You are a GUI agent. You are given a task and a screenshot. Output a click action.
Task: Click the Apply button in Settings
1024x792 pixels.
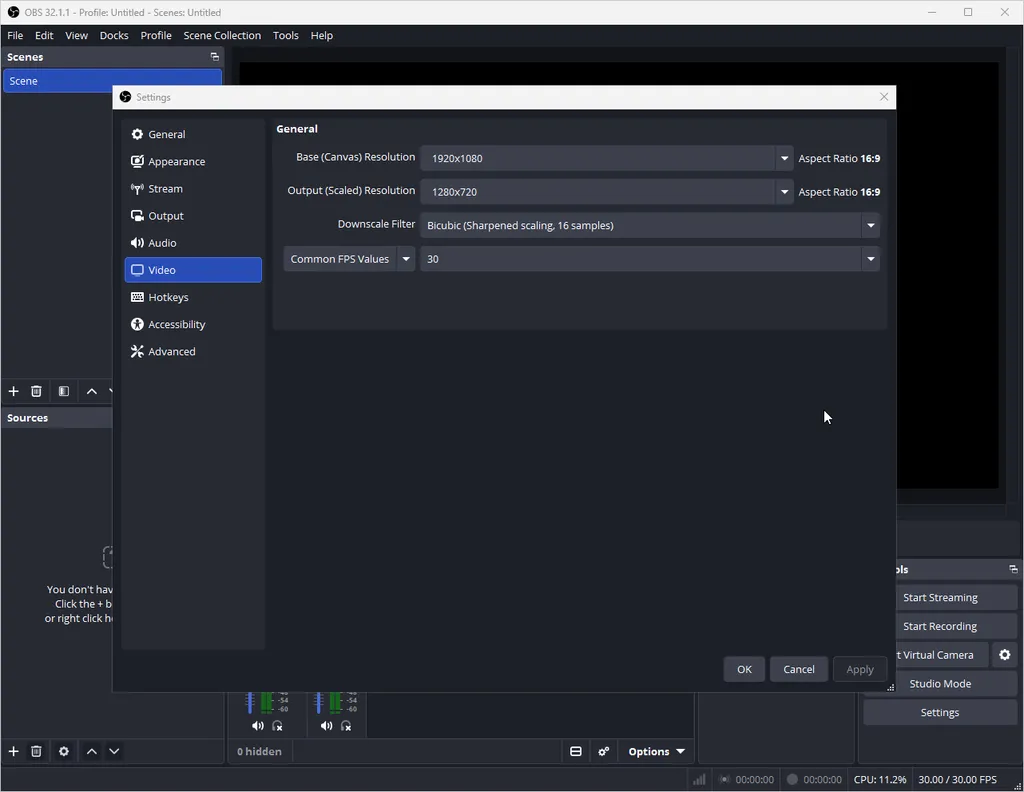click(859, 669)
